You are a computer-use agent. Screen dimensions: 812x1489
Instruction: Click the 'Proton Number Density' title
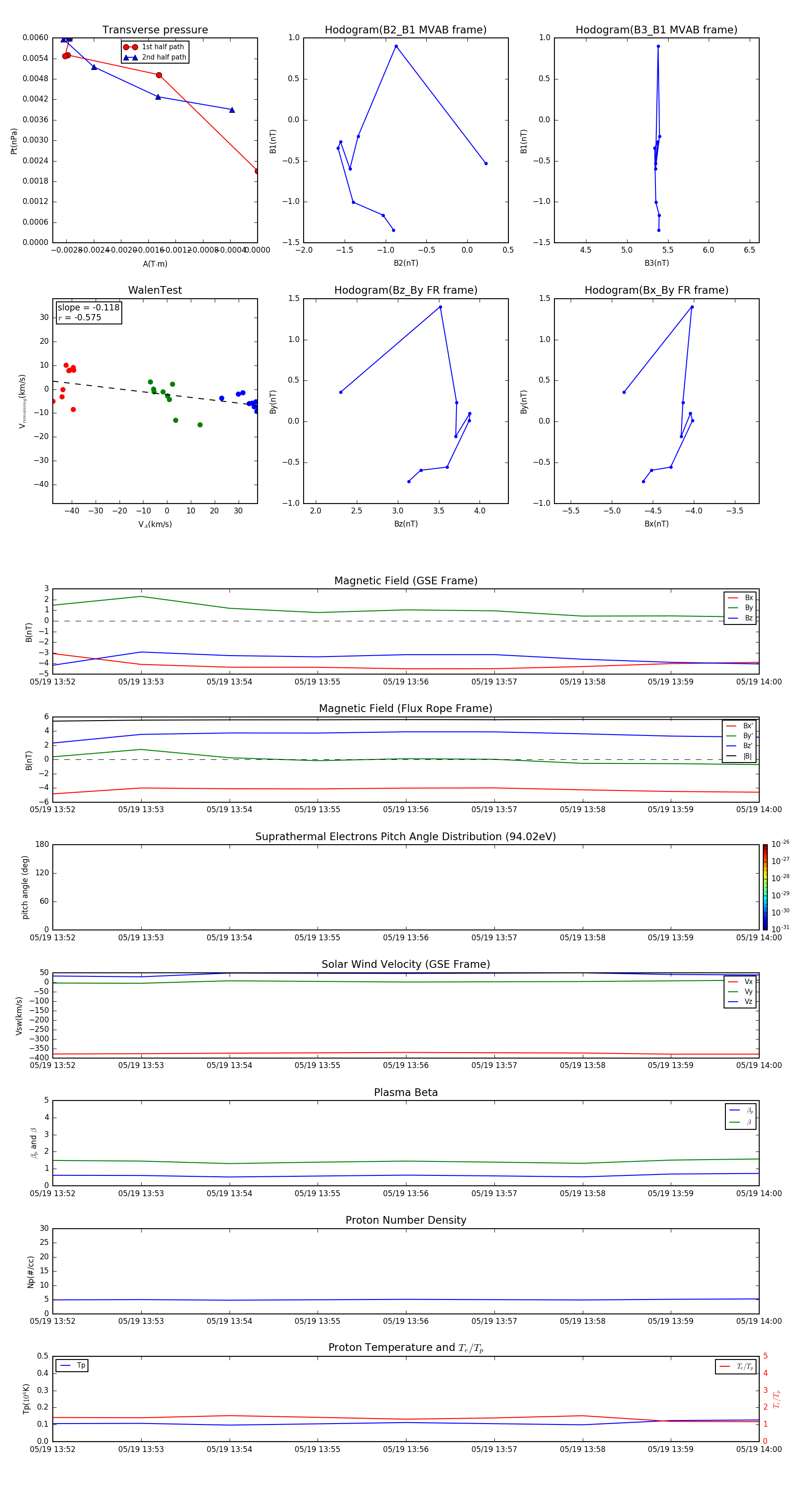[x=406, y=1220]
